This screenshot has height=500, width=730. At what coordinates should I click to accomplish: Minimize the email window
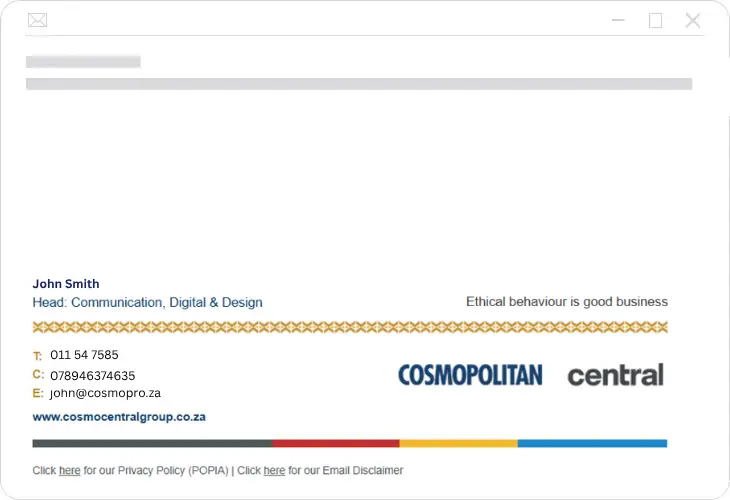(619, 20)
